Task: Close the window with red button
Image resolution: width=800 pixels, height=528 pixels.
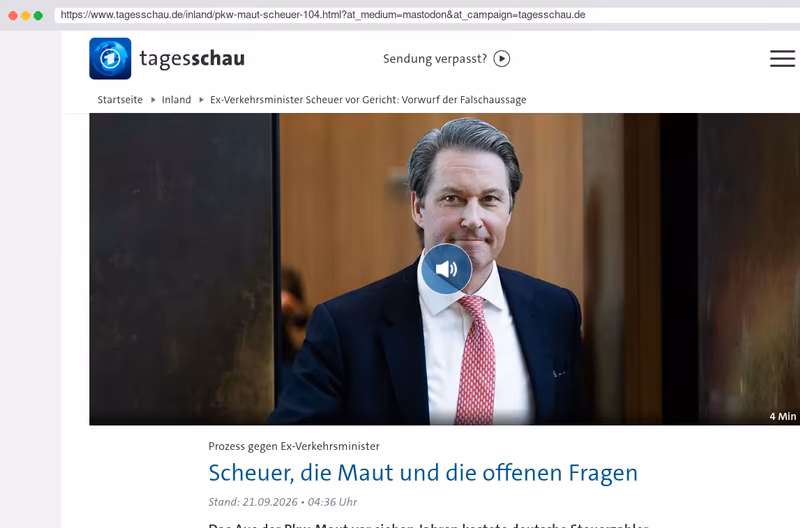Action: pyautogui.click(x=13, y=15)
